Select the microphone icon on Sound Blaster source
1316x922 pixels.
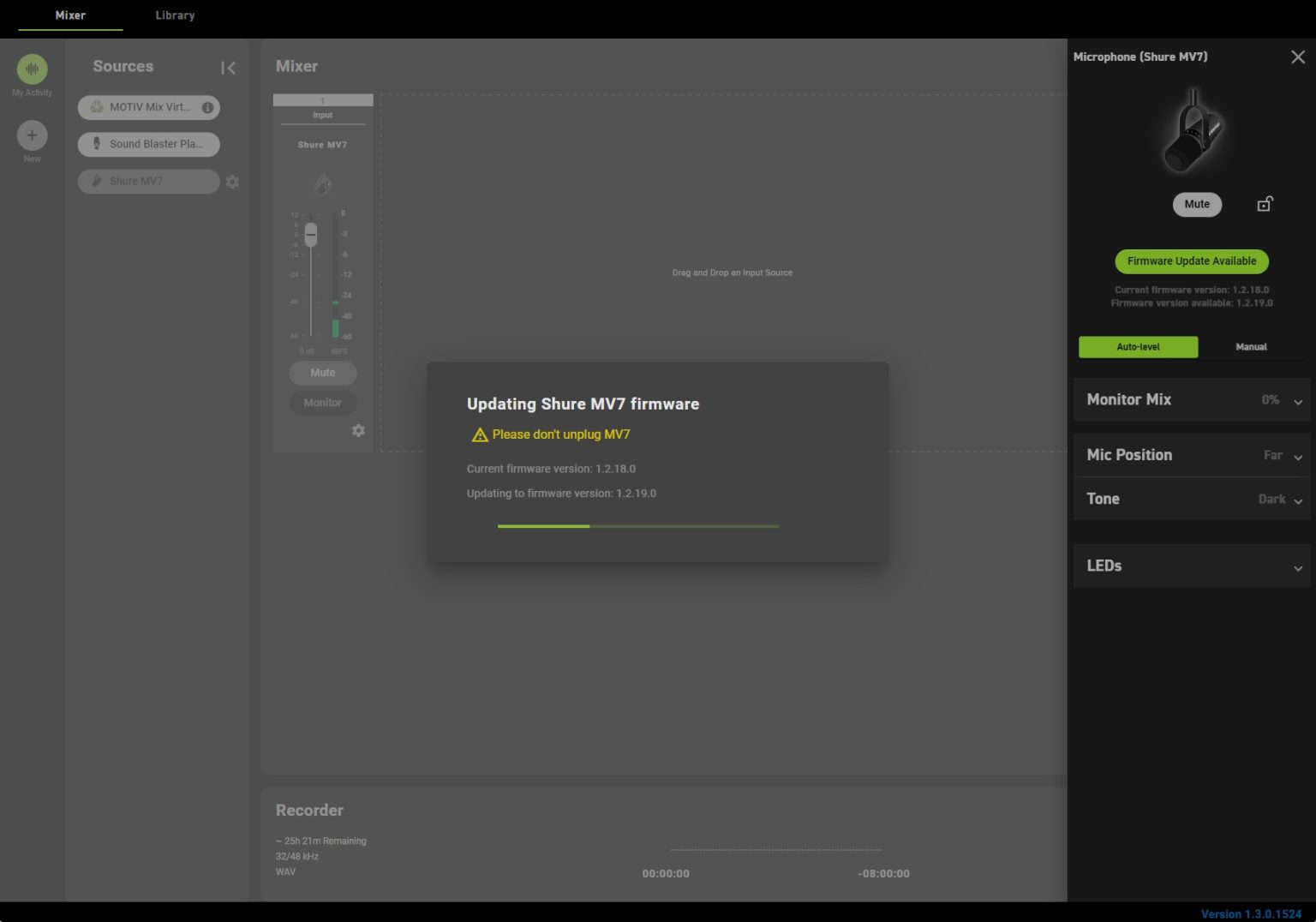96,144
